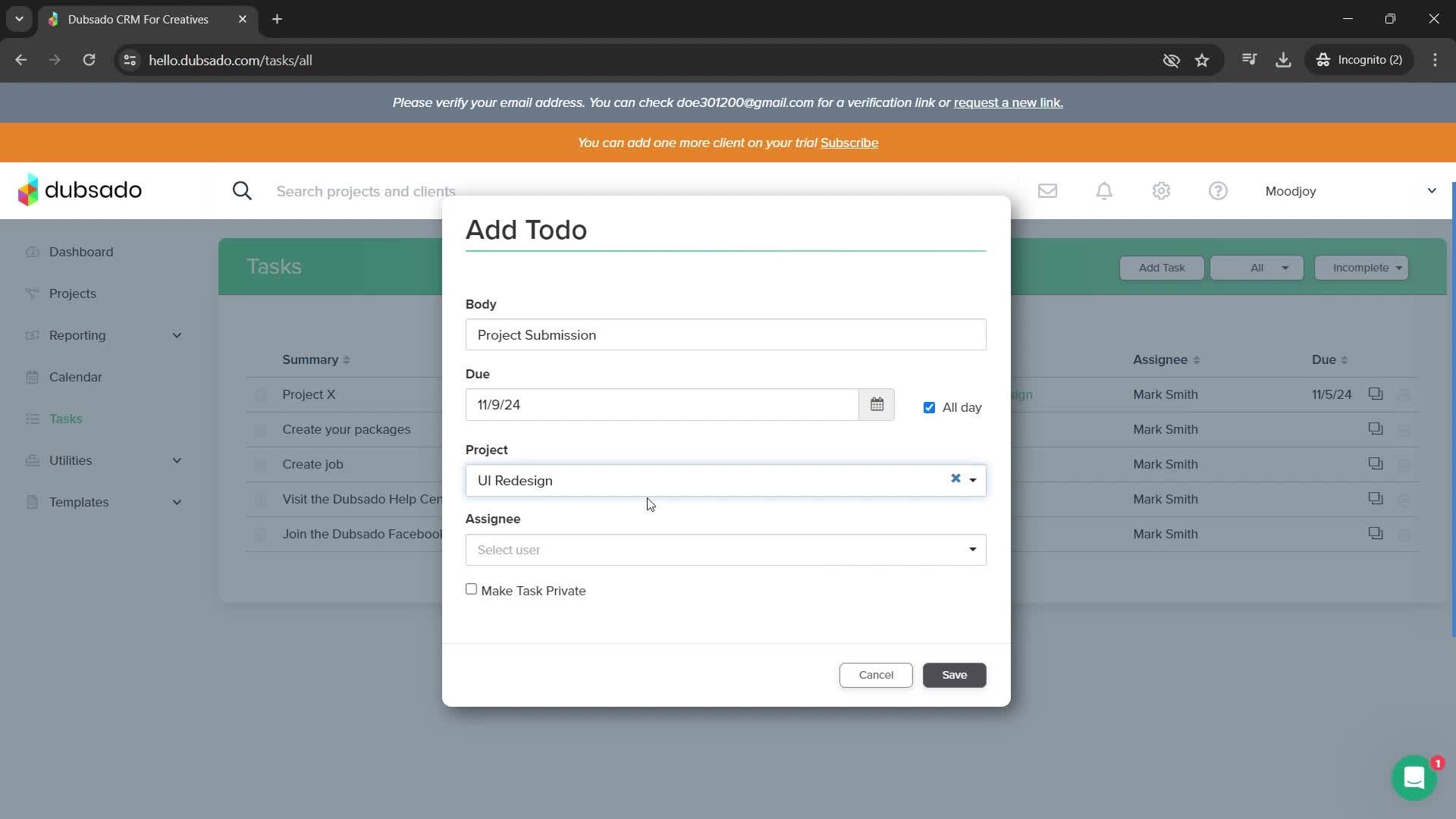Screen dimensions: 1456x819
Task: Open the help question mark icon
Action: click(x=1218, y=191)
